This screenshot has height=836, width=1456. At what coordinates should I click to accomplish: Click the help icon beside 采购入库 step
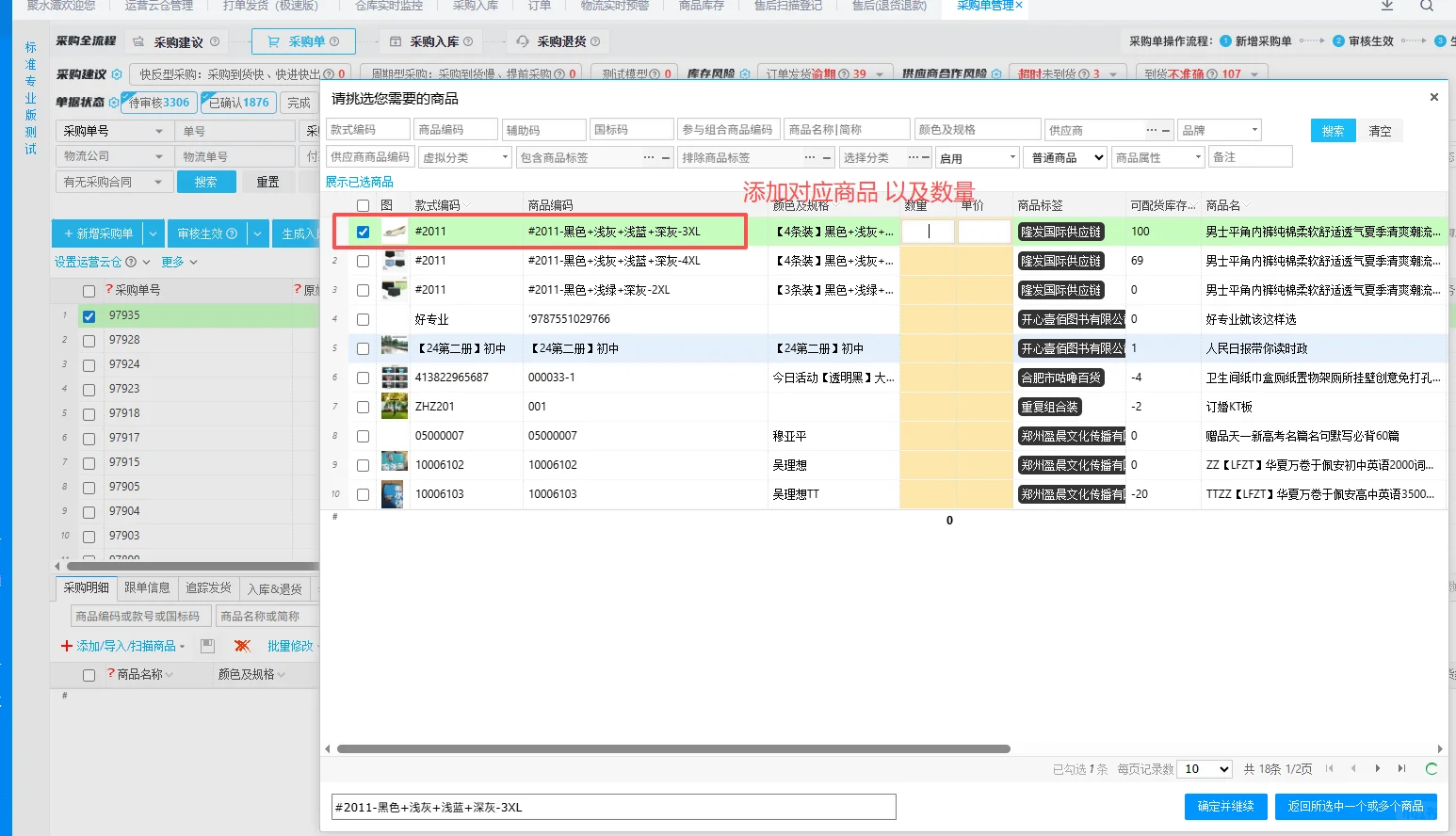(468, 41)
